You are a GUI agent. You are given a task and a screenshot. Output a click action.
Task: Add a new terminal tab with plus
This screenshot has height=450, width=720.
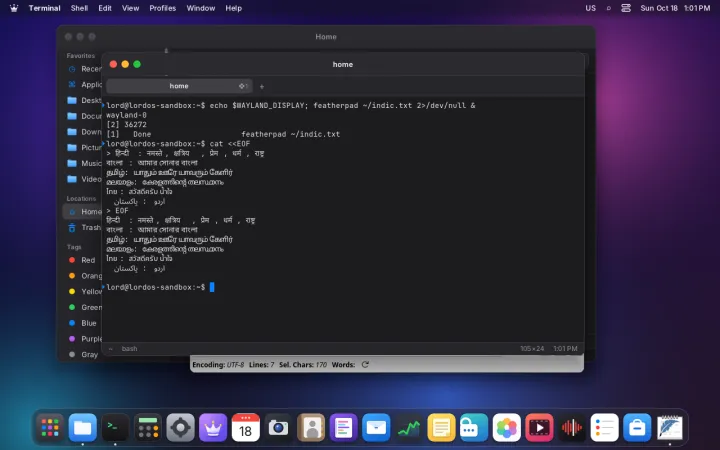pos(262,86)
